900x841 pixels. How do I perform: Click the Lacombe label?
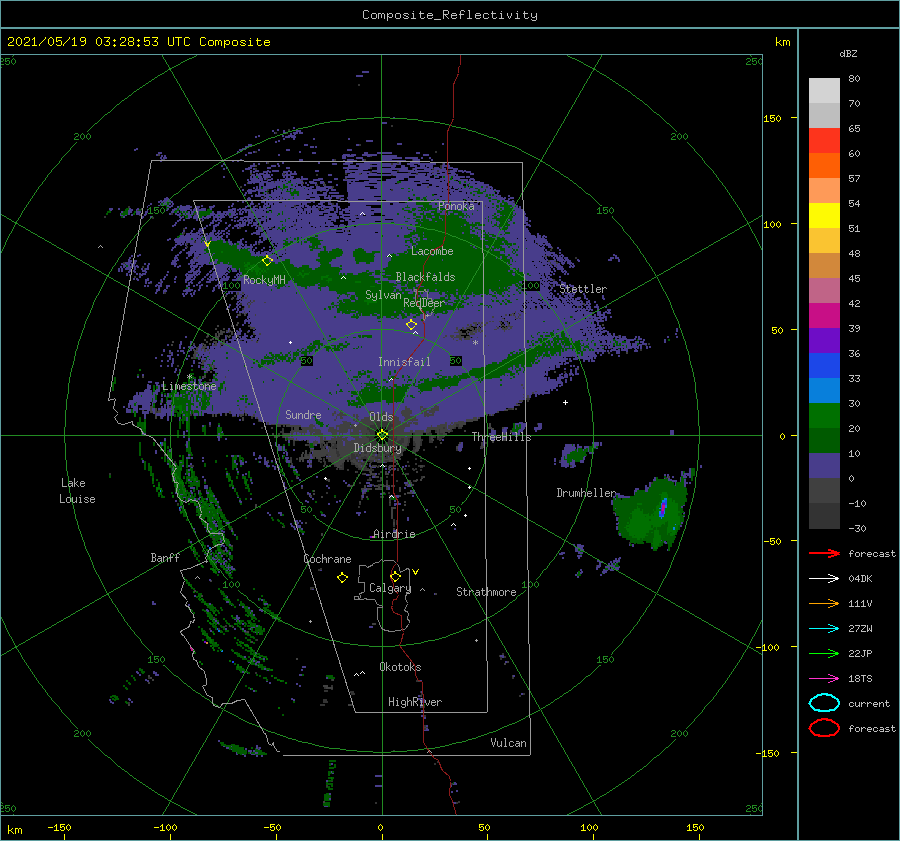[x=432, y=251]
